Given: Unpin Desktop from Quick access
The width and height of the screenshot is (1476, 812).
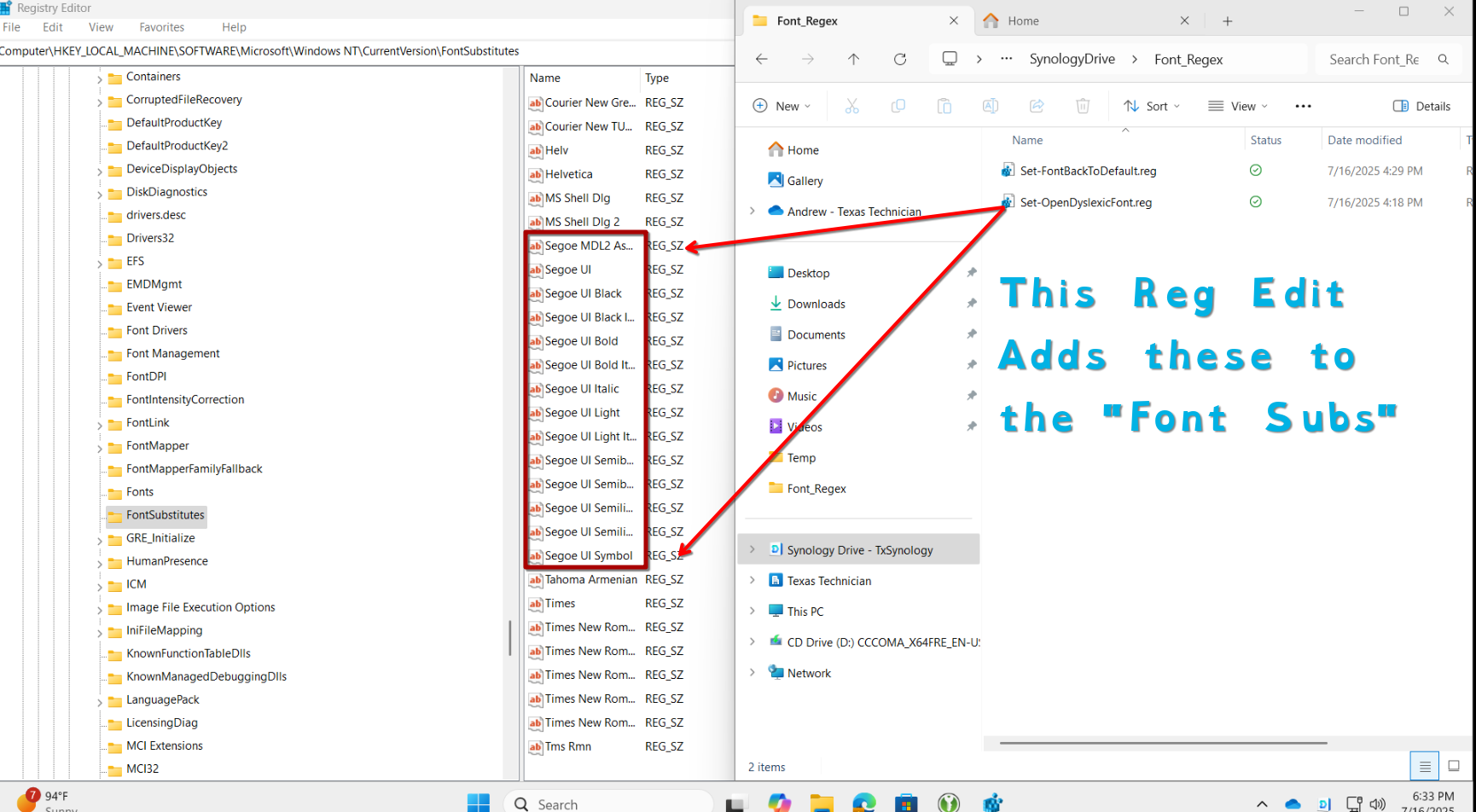Looking at the screenshot, I should pyautogui.click(x=971, y=273).
